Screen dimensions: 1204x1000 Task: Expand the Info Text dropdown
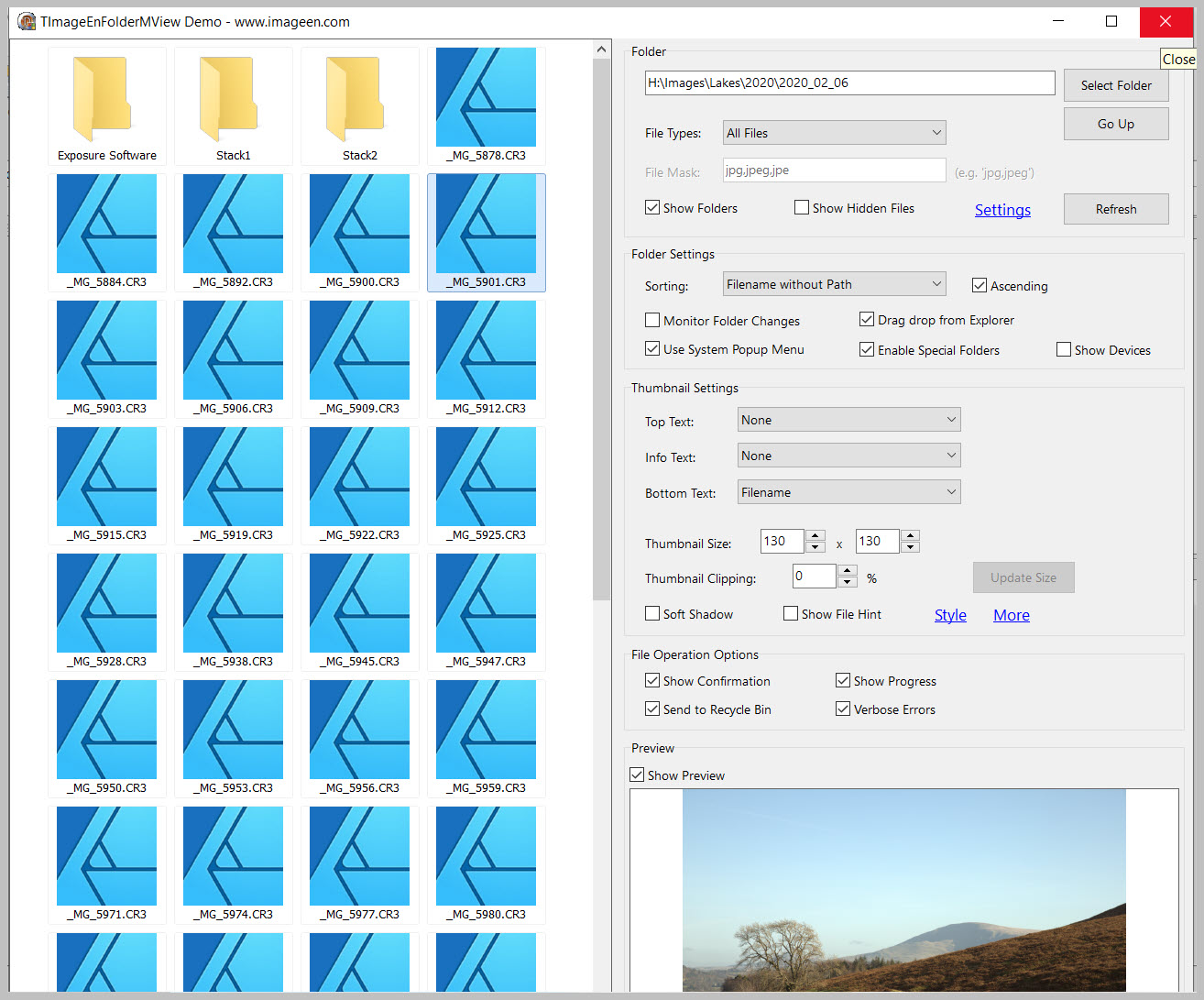pos(849,456)
